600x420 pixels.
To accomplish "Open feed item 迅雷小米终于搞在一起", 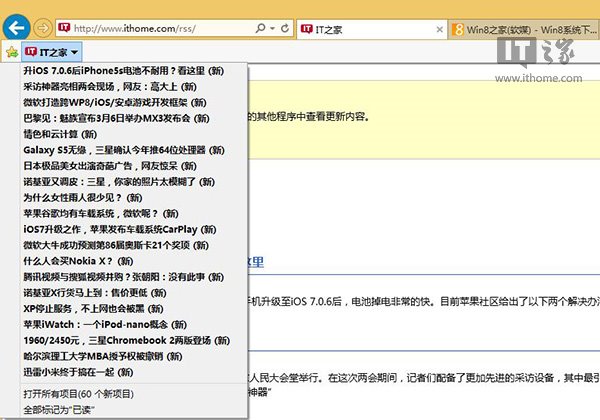I will pos(134,372).
